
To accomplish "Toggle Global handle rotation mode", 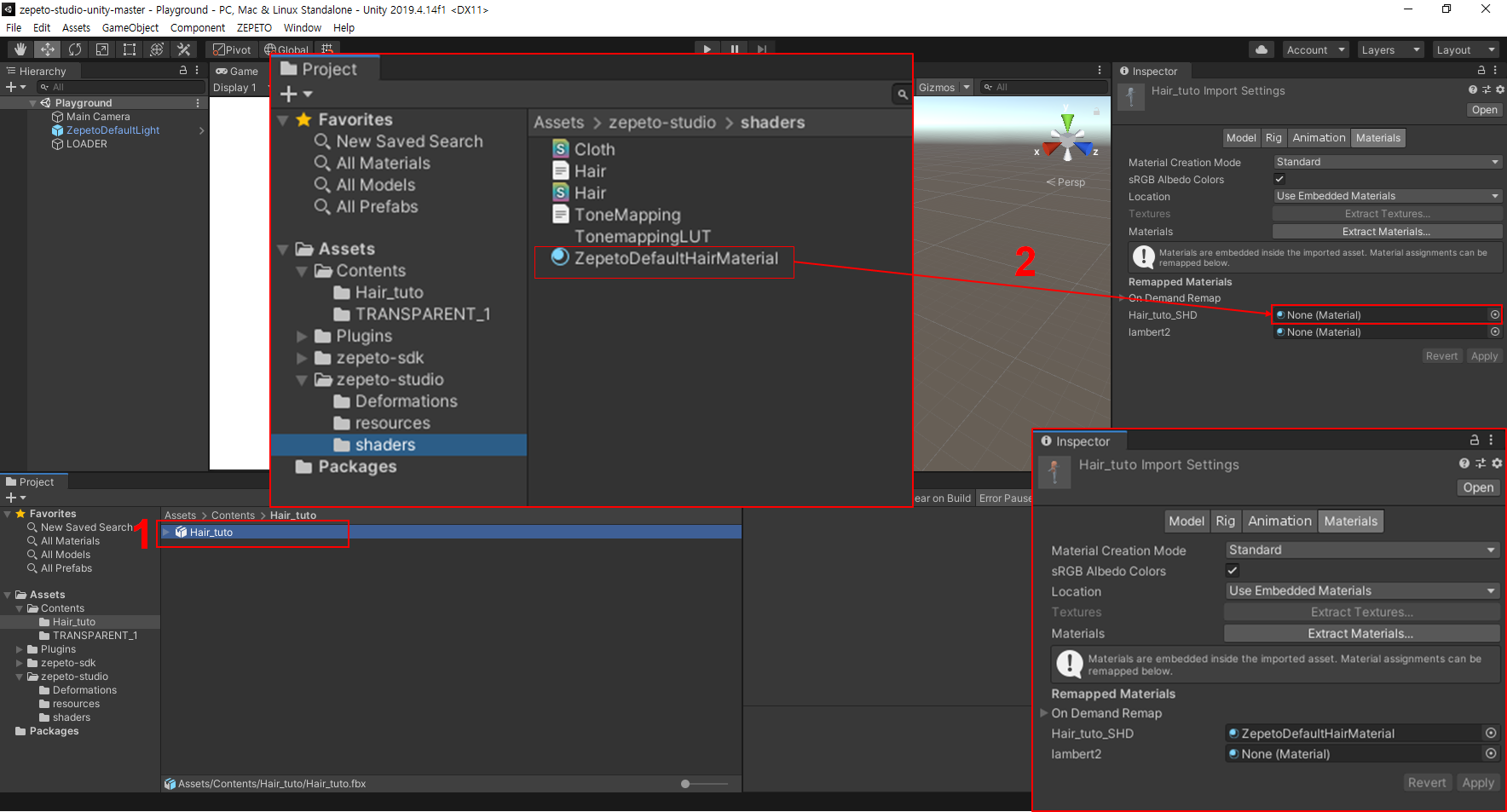I will [x=287, y=49].
